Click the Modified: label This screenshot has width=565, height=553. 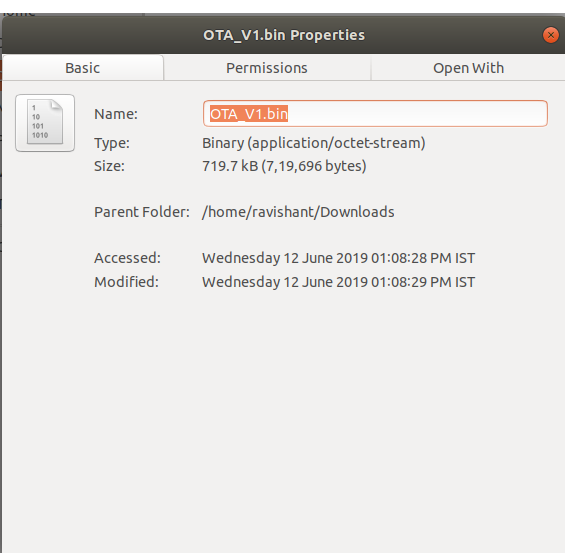(126, 282)
